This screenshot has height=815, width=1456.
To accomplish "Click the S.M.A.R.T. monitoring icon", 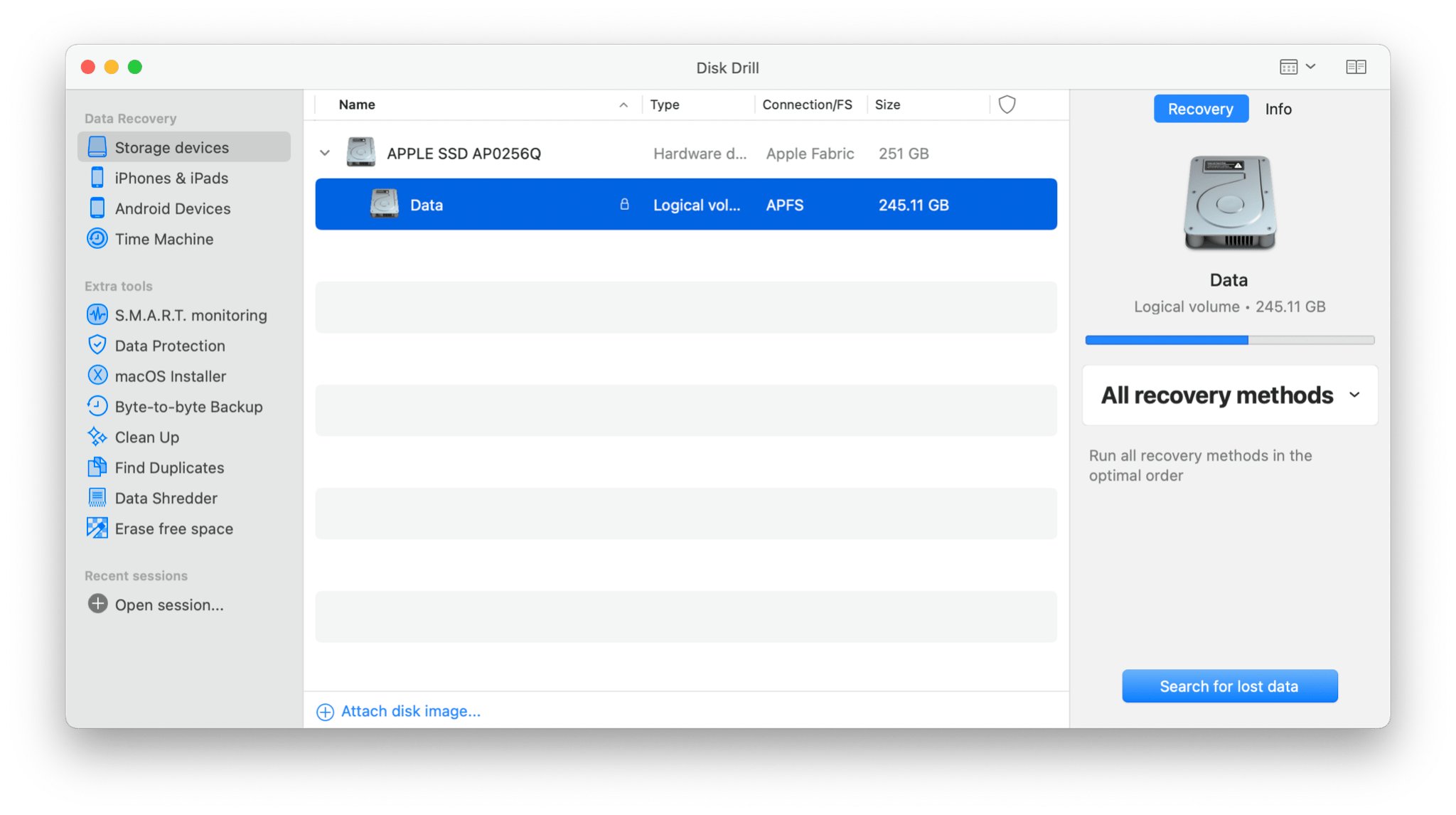I will click(x=97, y=314).
